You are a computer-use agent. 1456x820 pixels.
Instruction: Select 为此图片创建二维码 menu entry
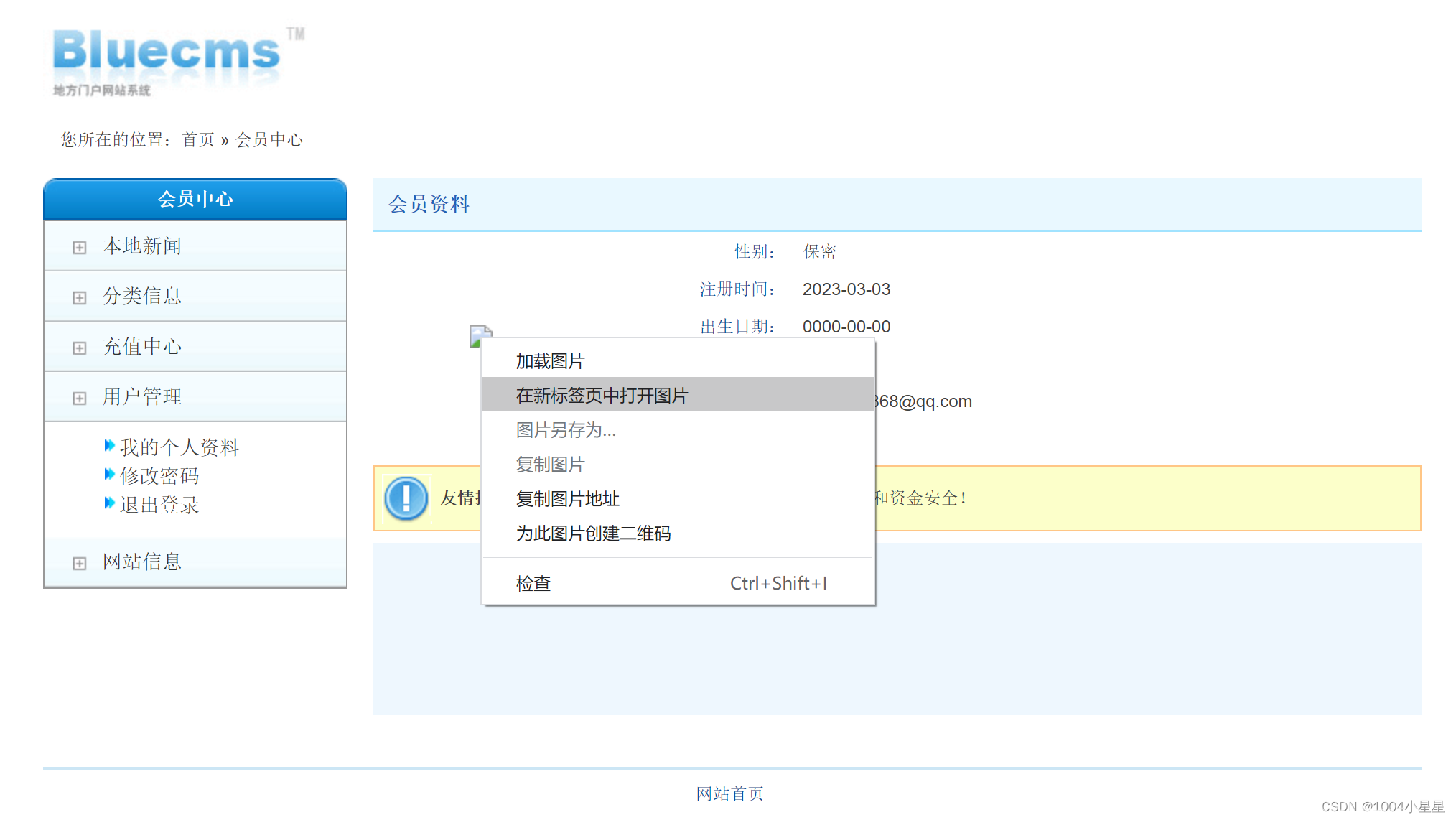[678, 533]
